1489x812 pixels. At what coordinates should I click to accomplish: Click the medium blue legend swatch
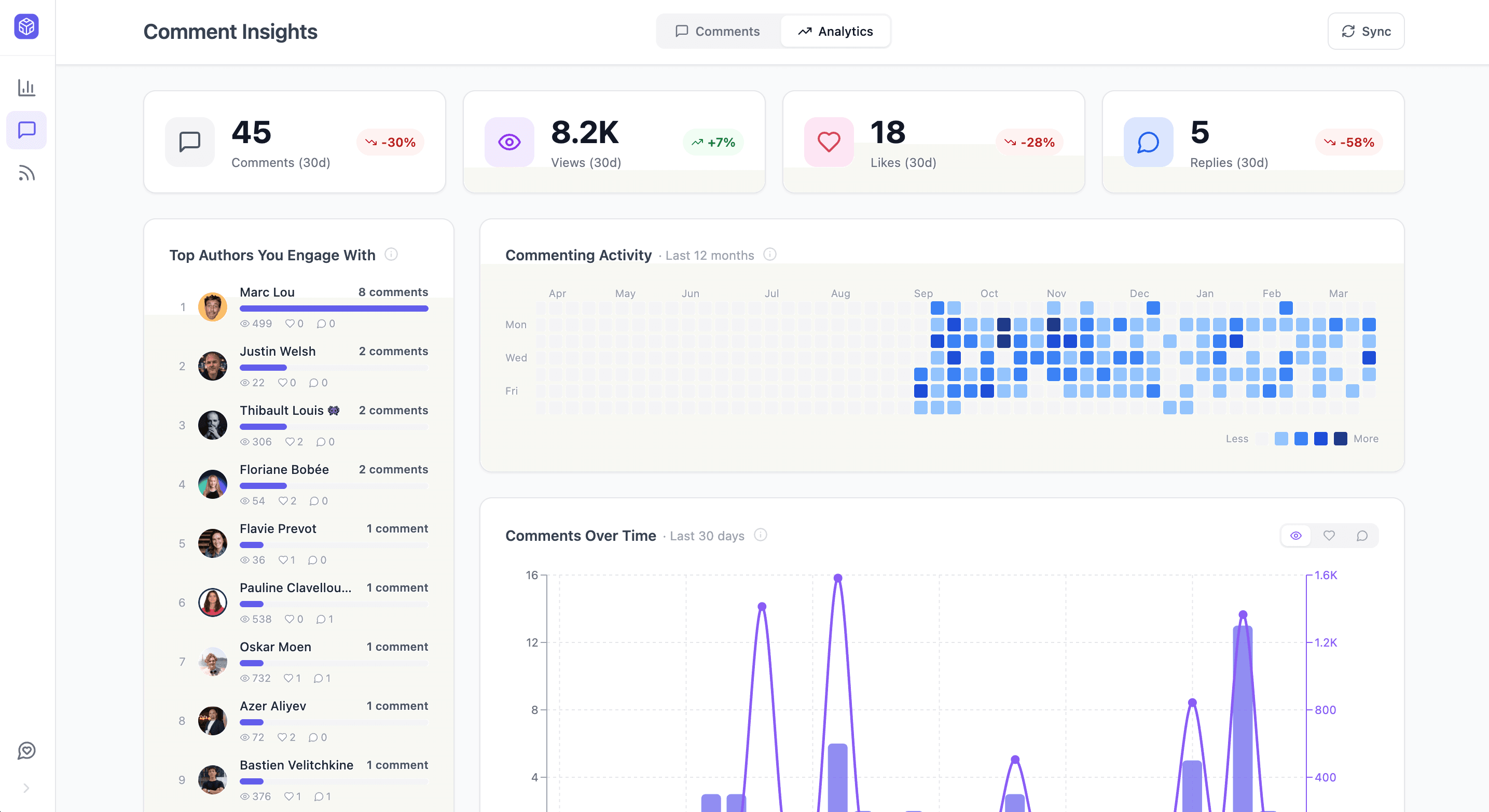1301,438
